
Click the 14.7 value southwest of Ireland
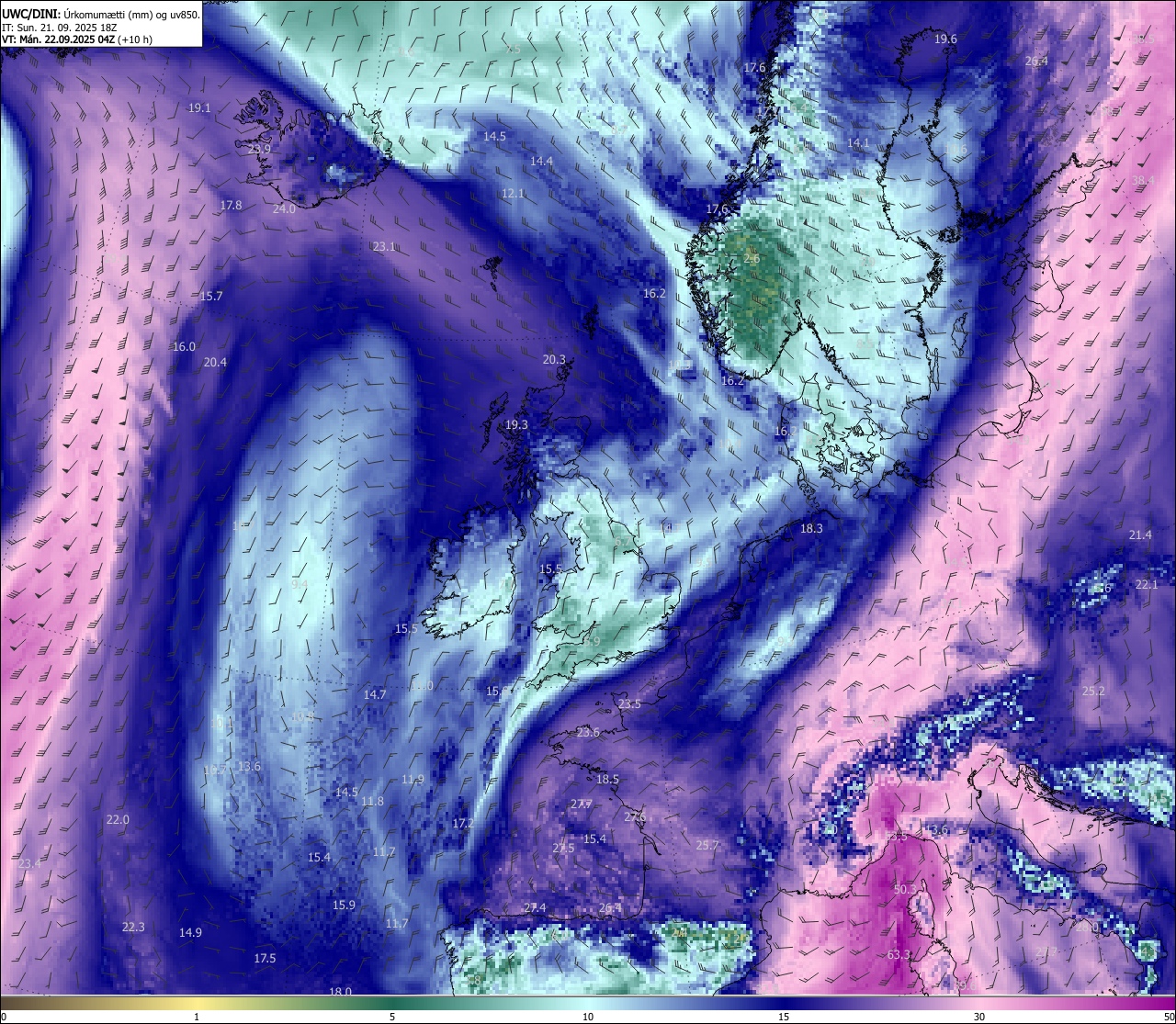tap(375, 694)
